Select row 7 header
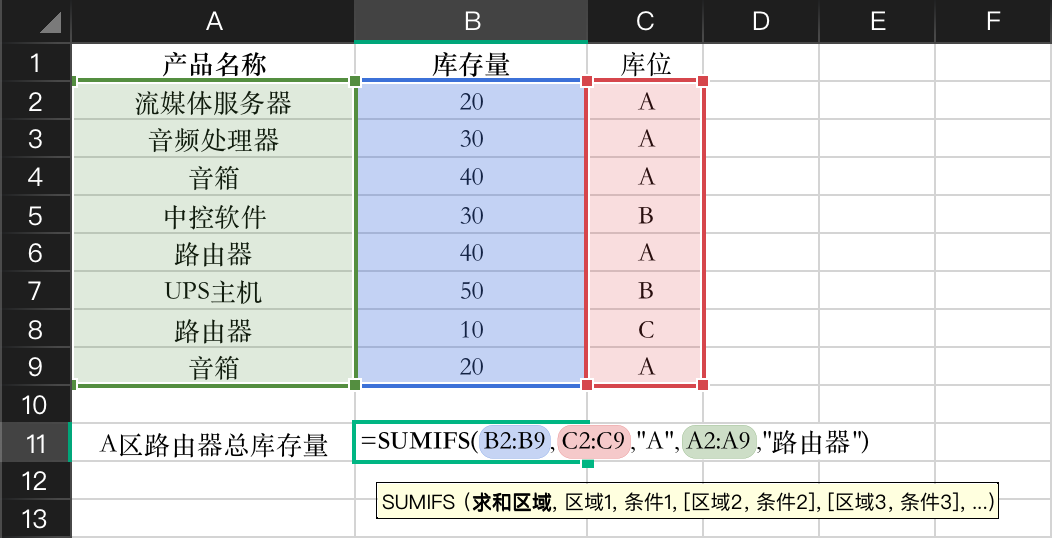1052x538 pixels. (35, 291)
